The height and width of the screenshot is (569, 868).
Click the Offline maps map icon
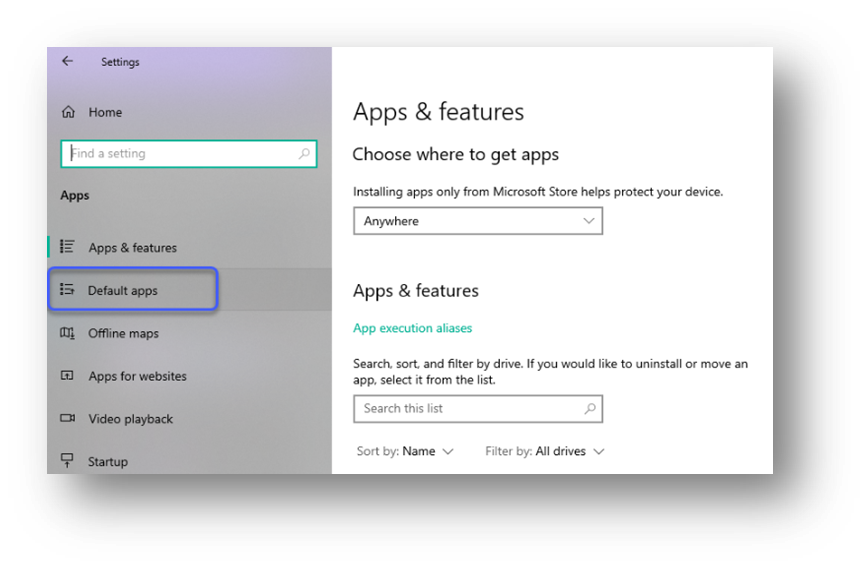pyautogui.click(x=68, y=333)
